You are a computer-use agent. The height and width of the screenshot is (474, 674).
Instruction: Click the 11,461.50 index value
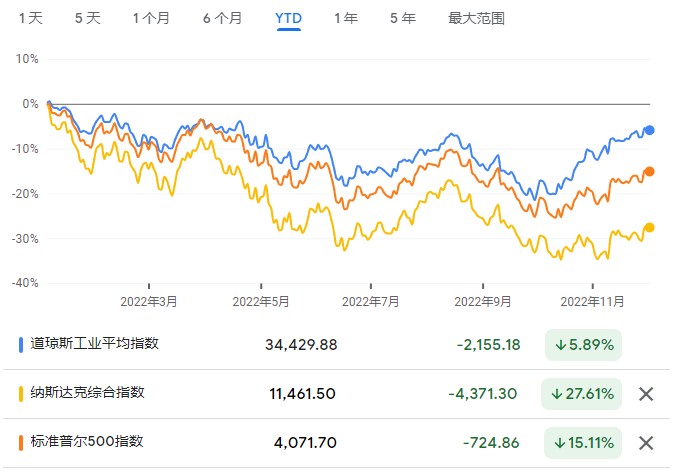click(303, 394)
